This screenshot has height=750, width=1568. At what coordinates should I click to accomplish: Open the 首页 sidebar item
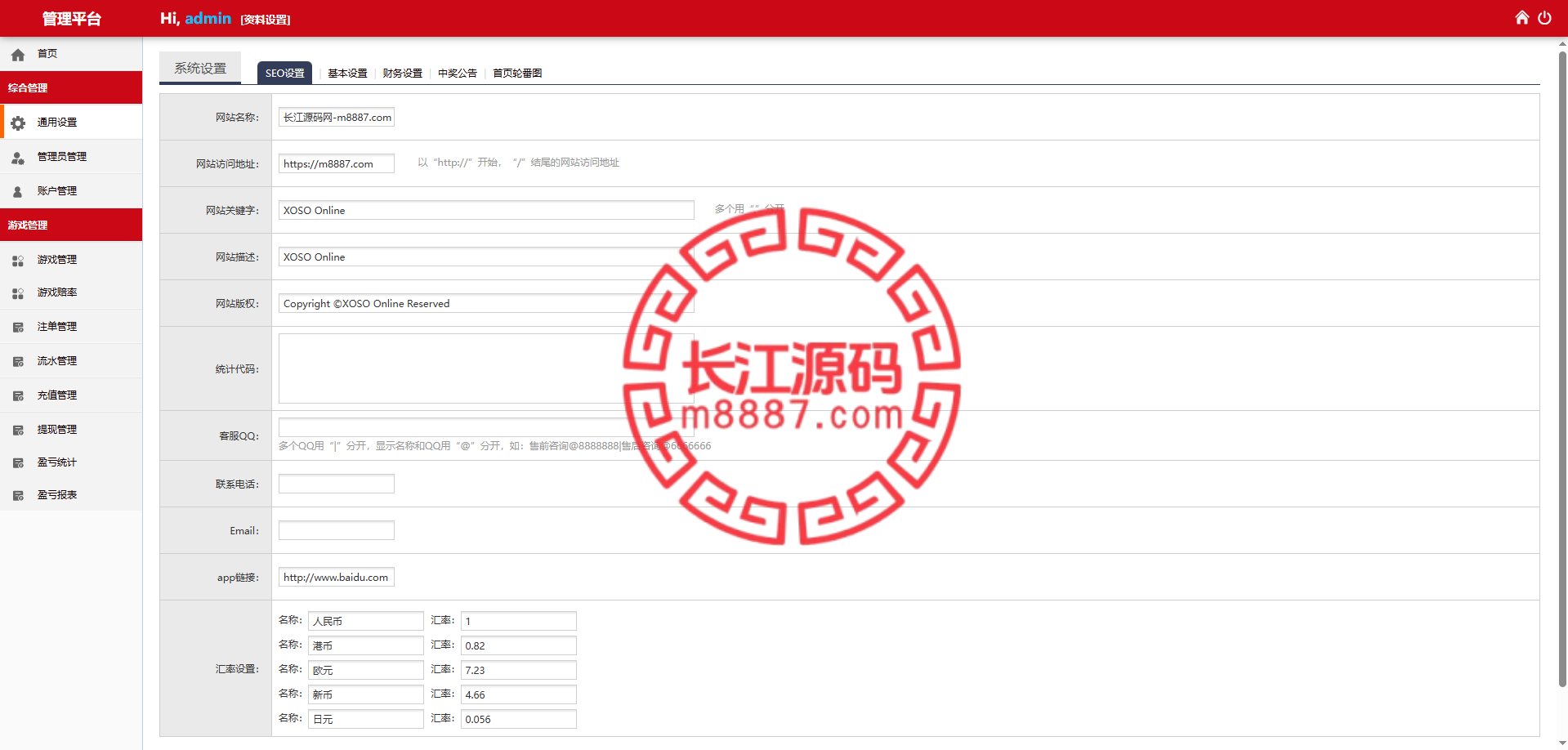pos(71,54)
